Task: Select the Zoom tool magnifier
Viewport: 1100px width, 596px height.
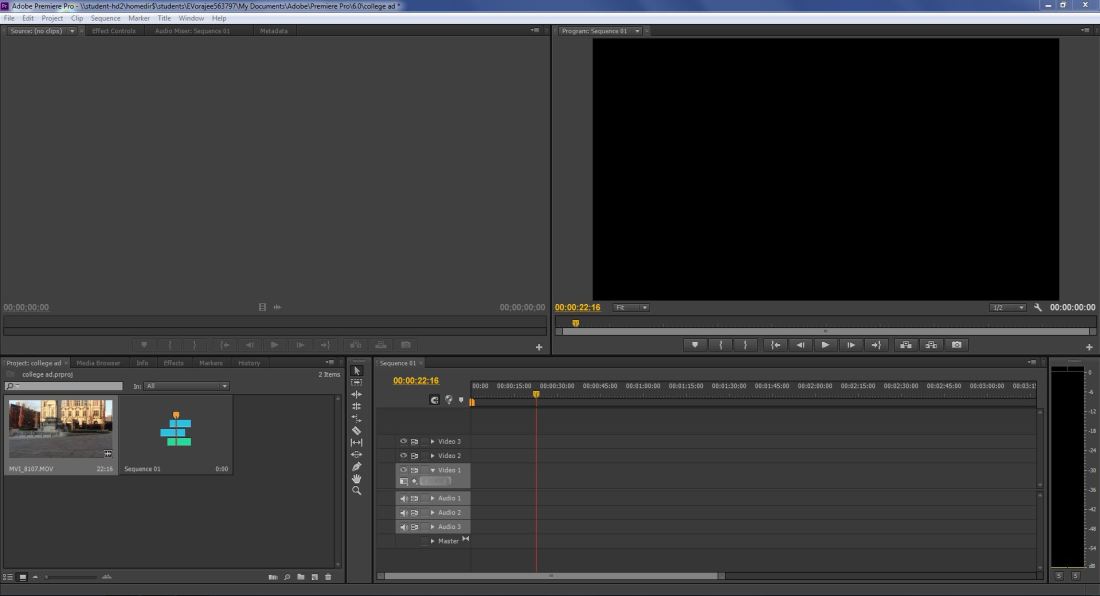Action: [357, 490]
